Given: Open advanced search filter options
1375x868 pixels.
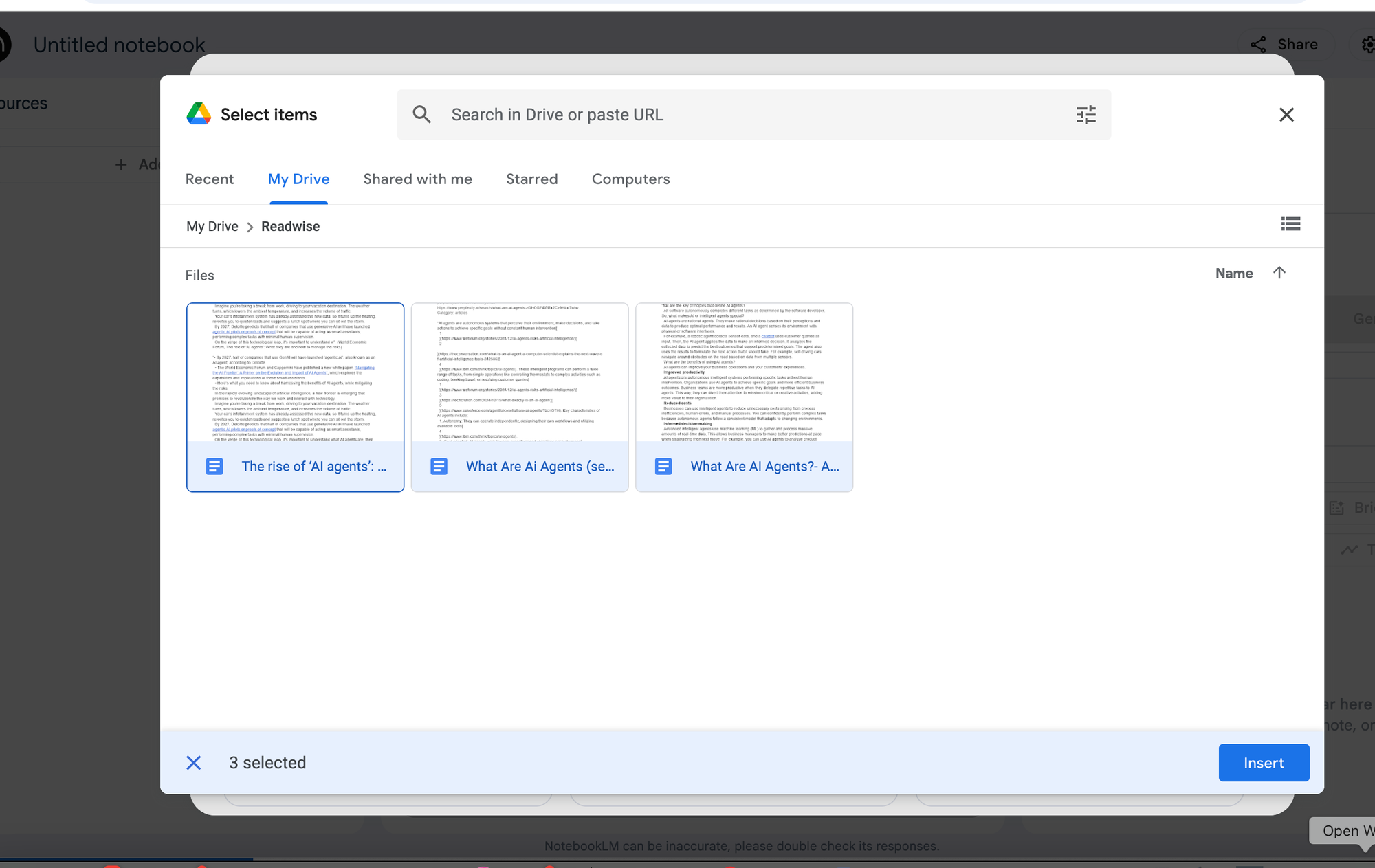Looking at the screenshot, I should pos(1086,115).
